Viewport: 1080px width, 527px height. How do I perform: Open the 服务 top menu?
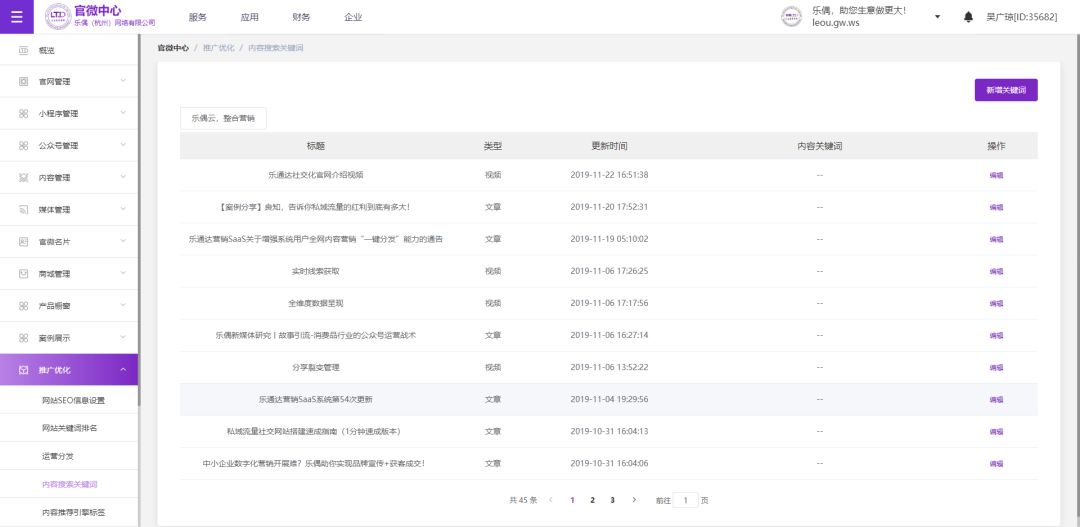click(x=197, y=17)
